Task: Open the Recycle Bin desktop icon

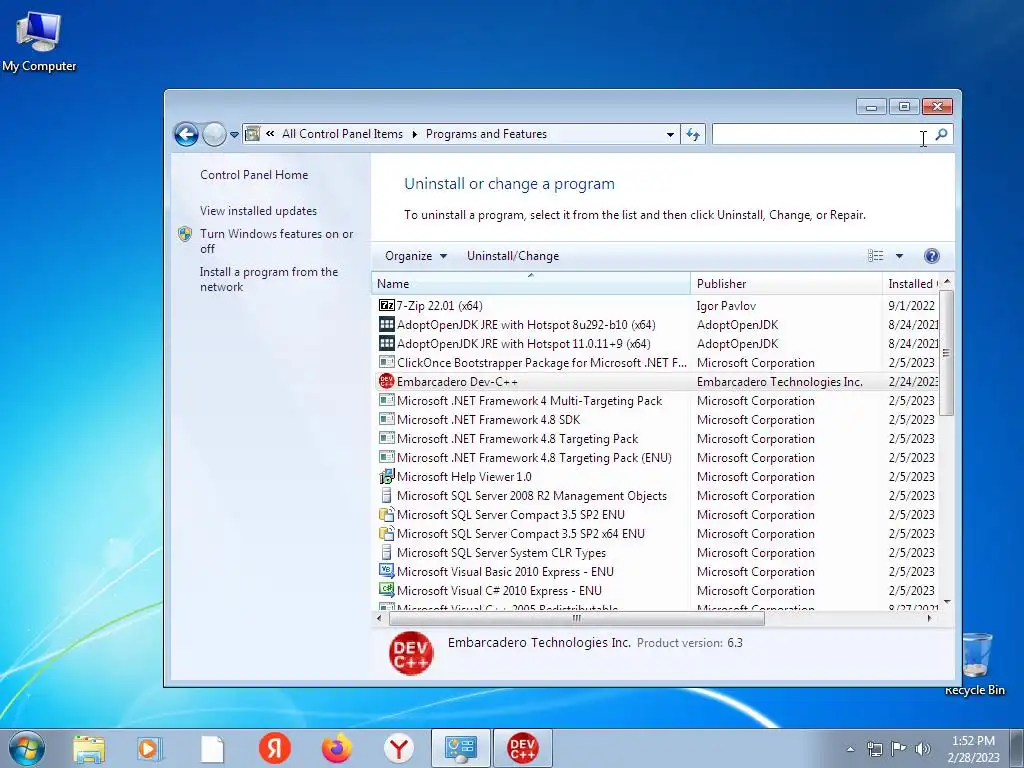Action: (x=975, y=664)
